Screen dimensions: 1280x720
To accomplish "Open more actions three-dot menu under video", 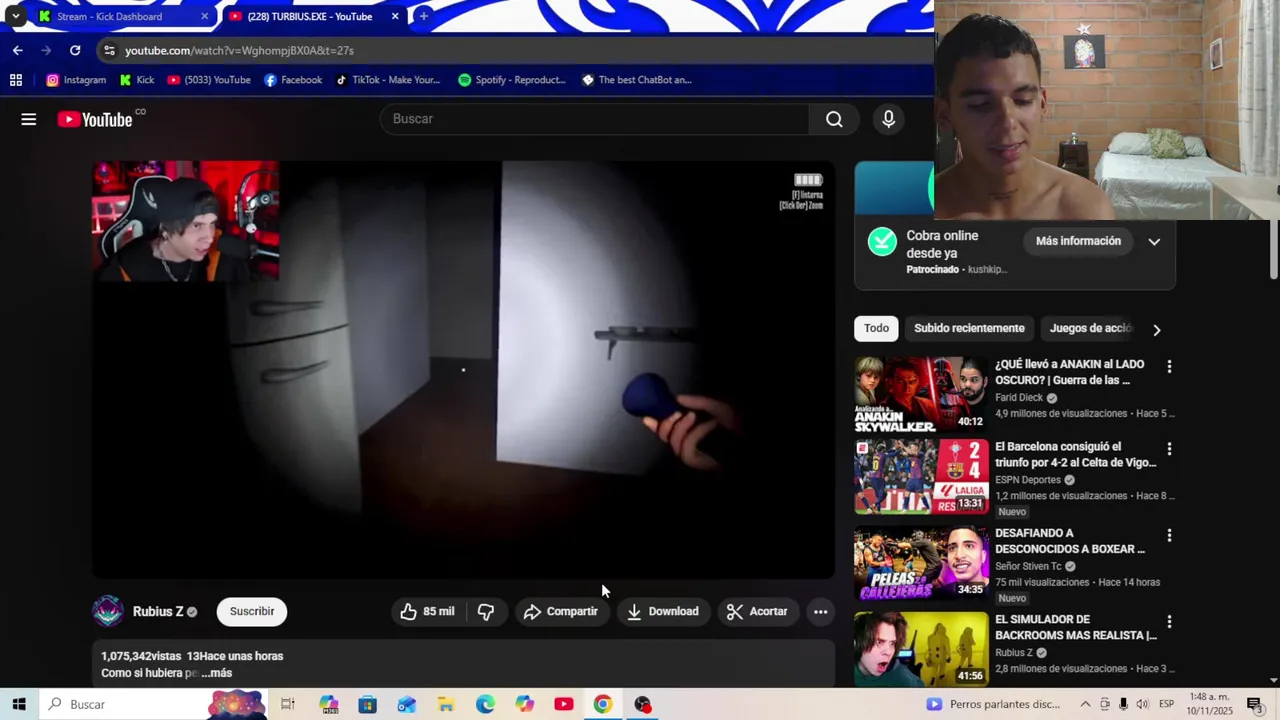I will point(820,611).
